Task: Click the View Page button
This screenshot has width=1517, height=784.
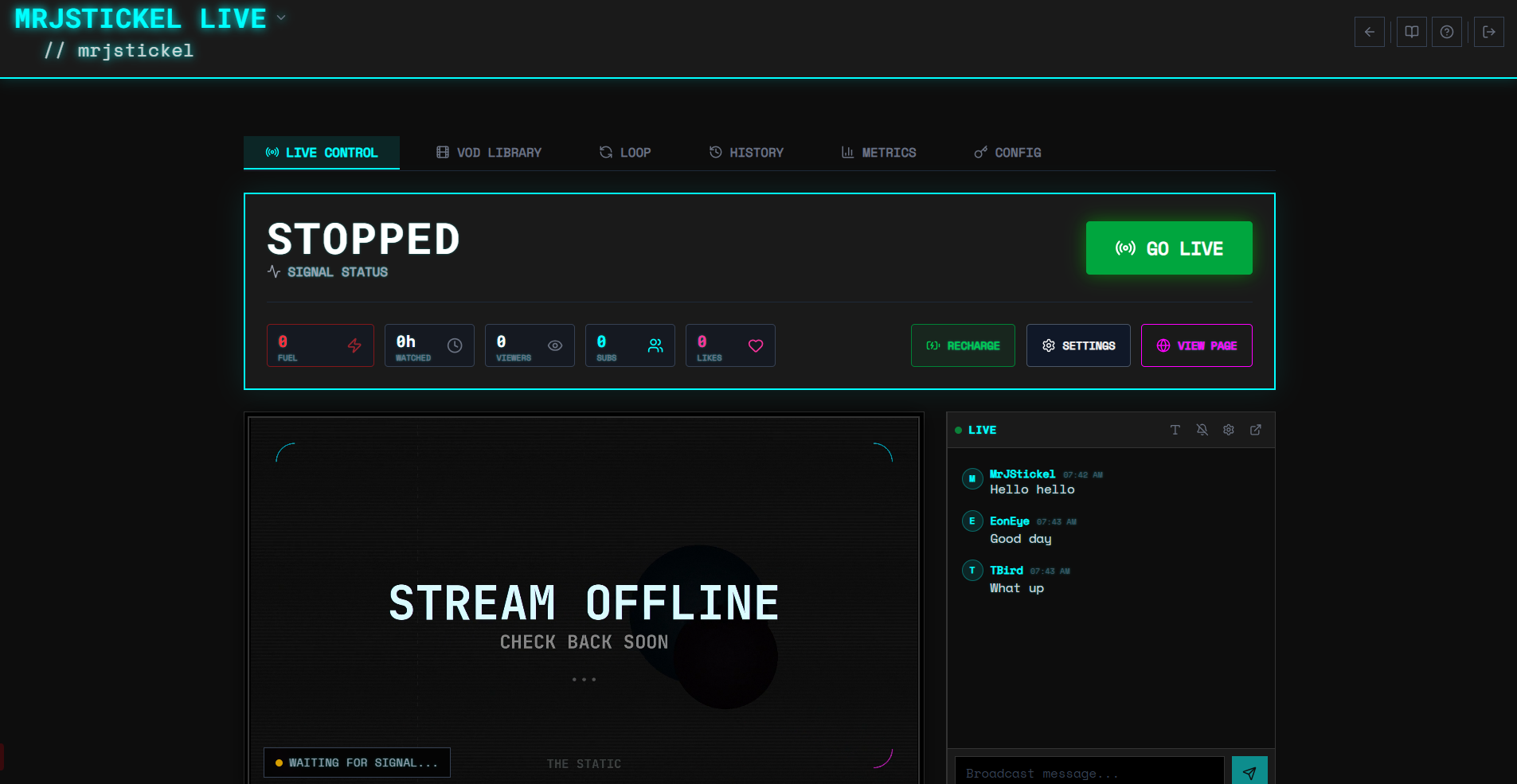Action: [x=1196, y=345]
